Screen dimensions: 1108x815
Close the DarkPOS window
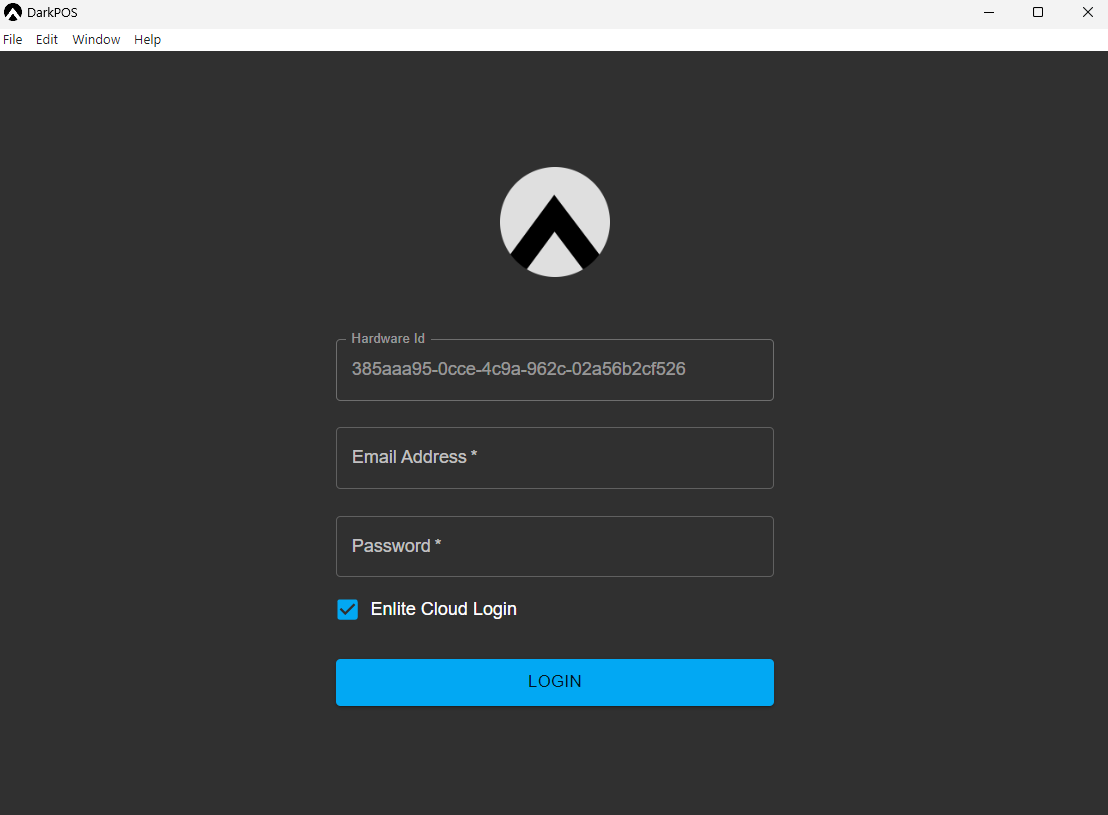point(1088,12)
